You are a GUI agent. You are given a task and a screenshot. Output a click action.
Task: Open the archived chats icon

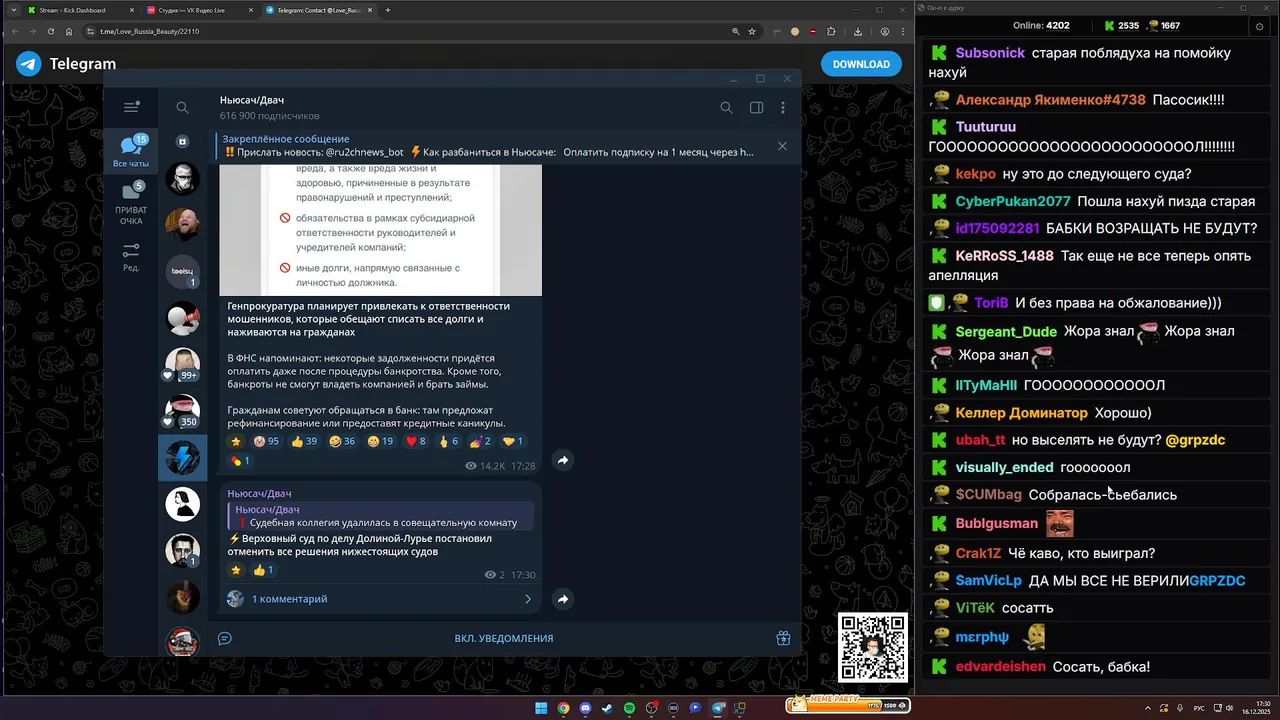(182, 142)
